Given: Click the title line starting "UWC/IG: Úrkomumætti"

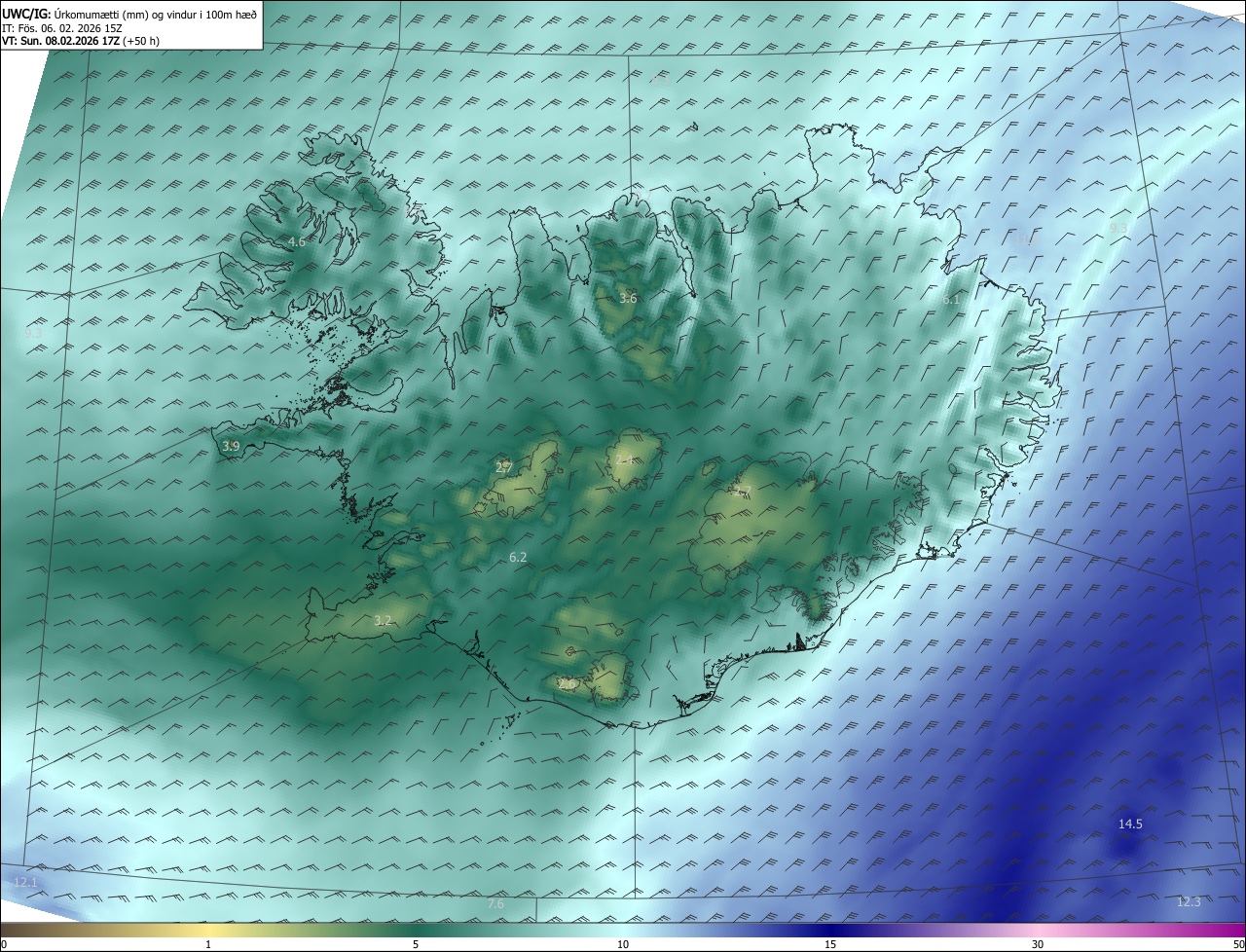Looking at the screenshot, I should [x=129, y=14].
